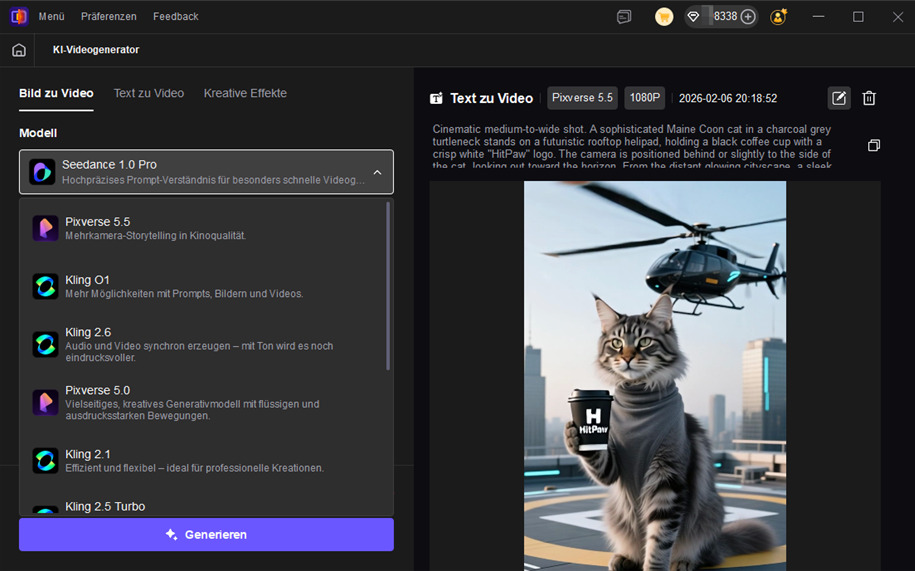Click the Text zu Video result heading

[491, 99]
